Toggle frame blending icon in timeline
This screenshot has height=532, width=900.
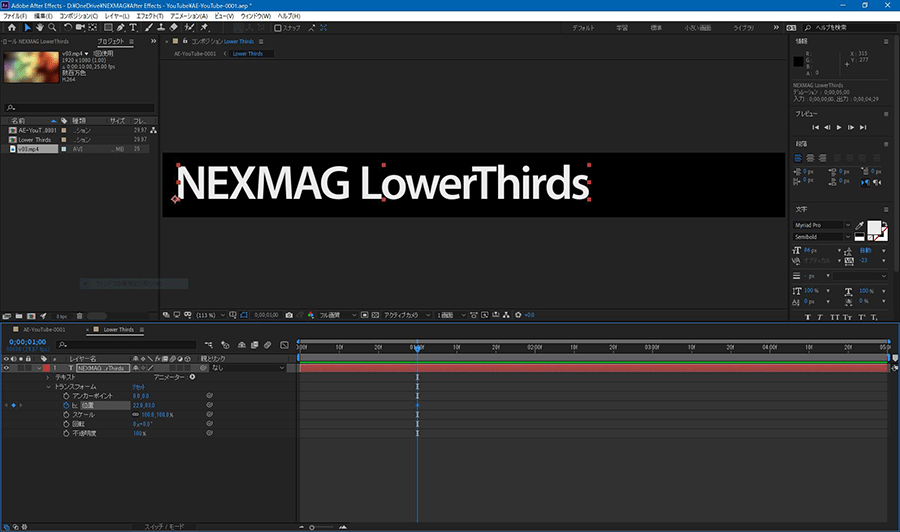coord(254,345)
